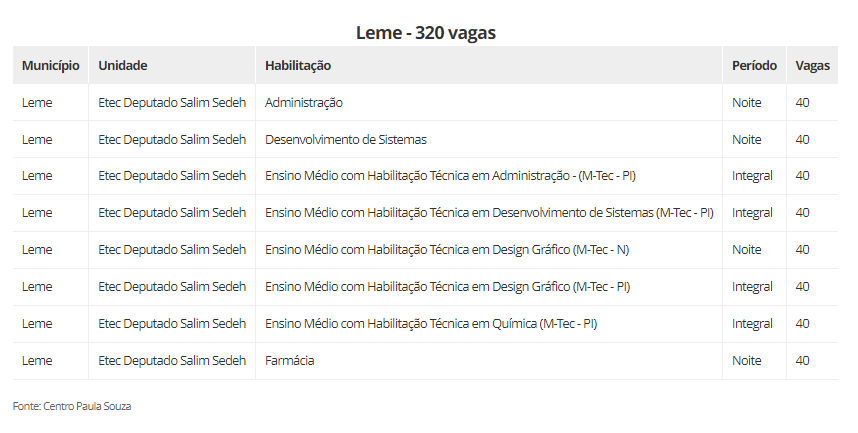Click Integral period in the Química row
858x433 pixels.
[x=752, y=324]
